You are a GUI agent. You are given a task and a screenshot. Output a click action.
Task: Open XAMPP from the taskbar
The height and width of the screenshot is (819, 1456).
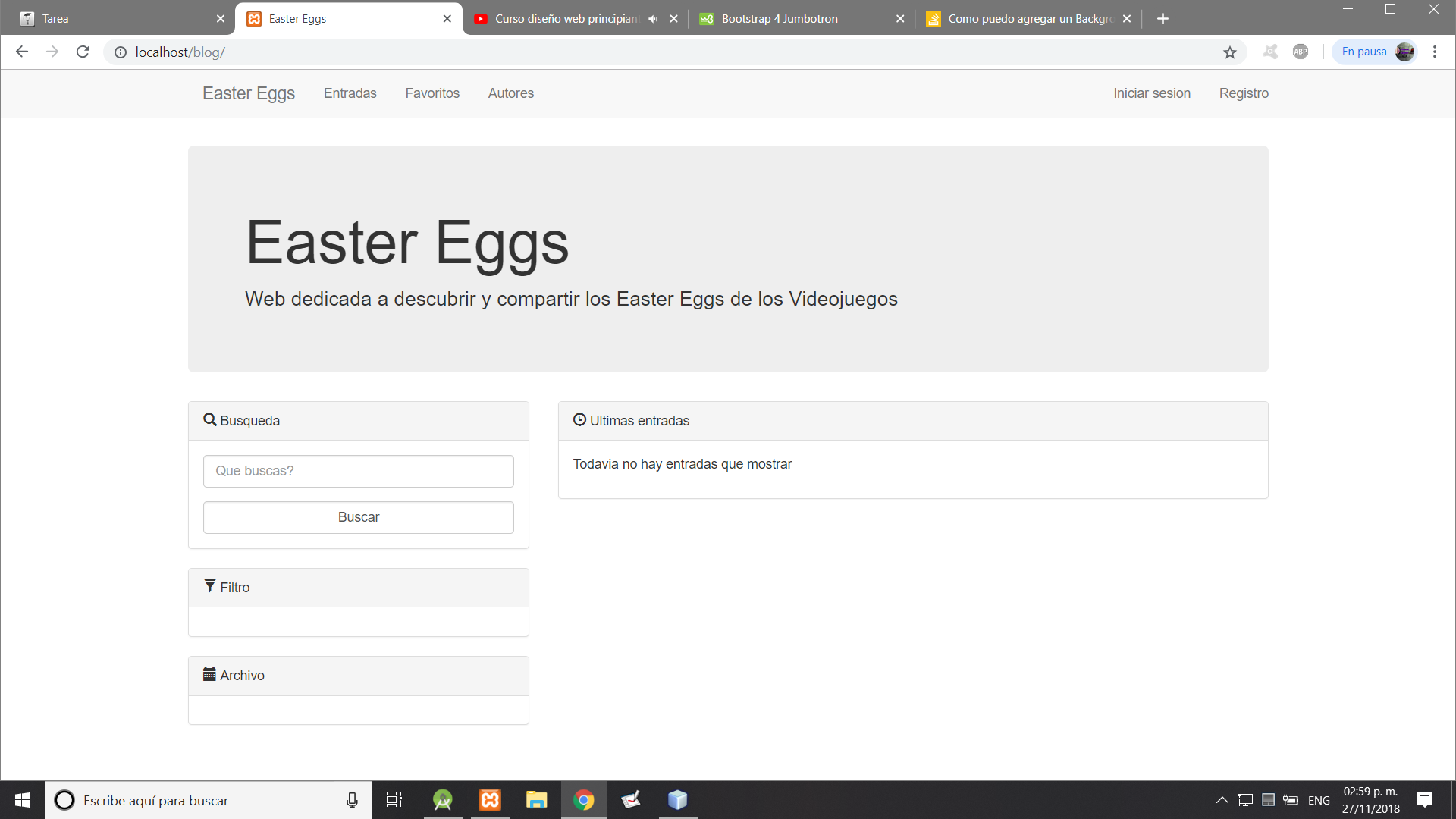(490, 800)
